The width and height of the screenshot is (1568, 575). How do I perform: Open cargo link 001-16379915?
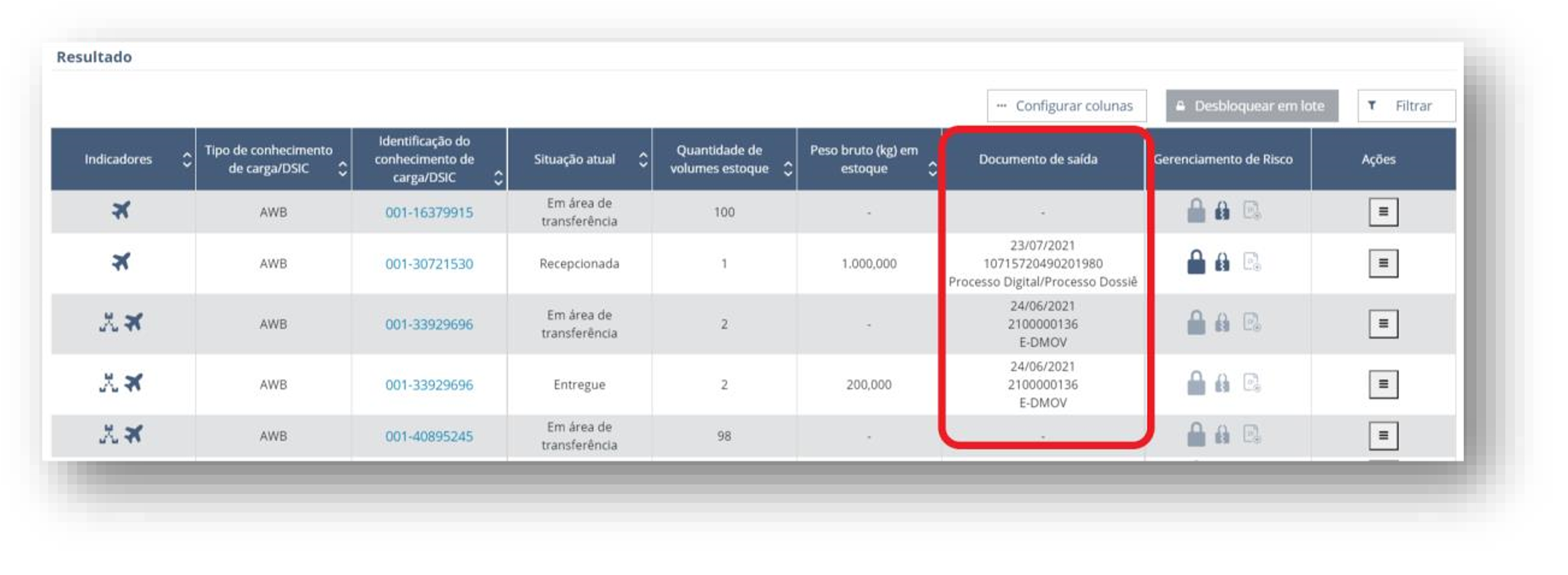(429, 212)
